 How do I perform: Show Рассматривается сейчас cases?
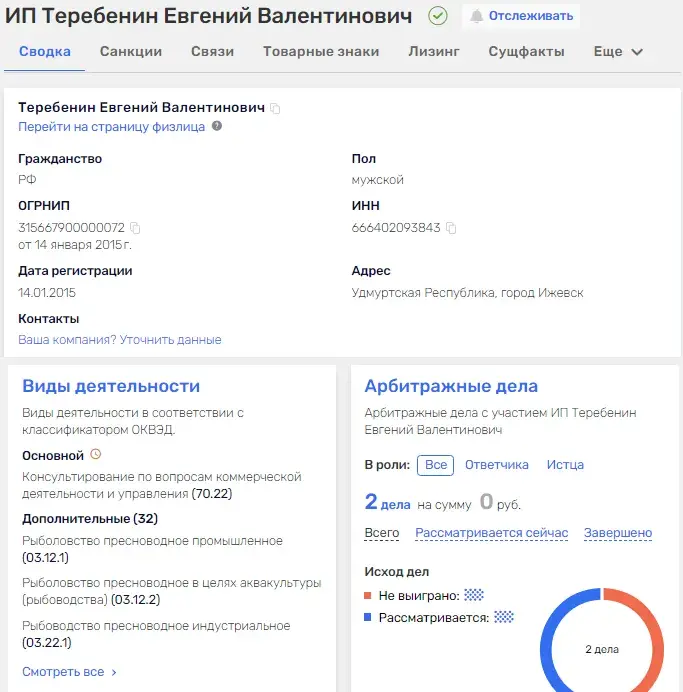click(492, 533)
